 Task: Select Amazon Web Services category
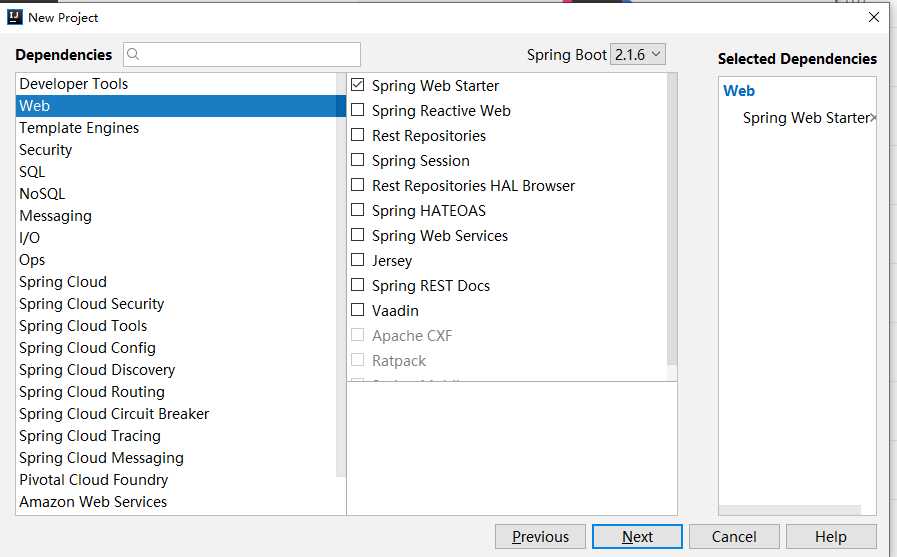181,502
